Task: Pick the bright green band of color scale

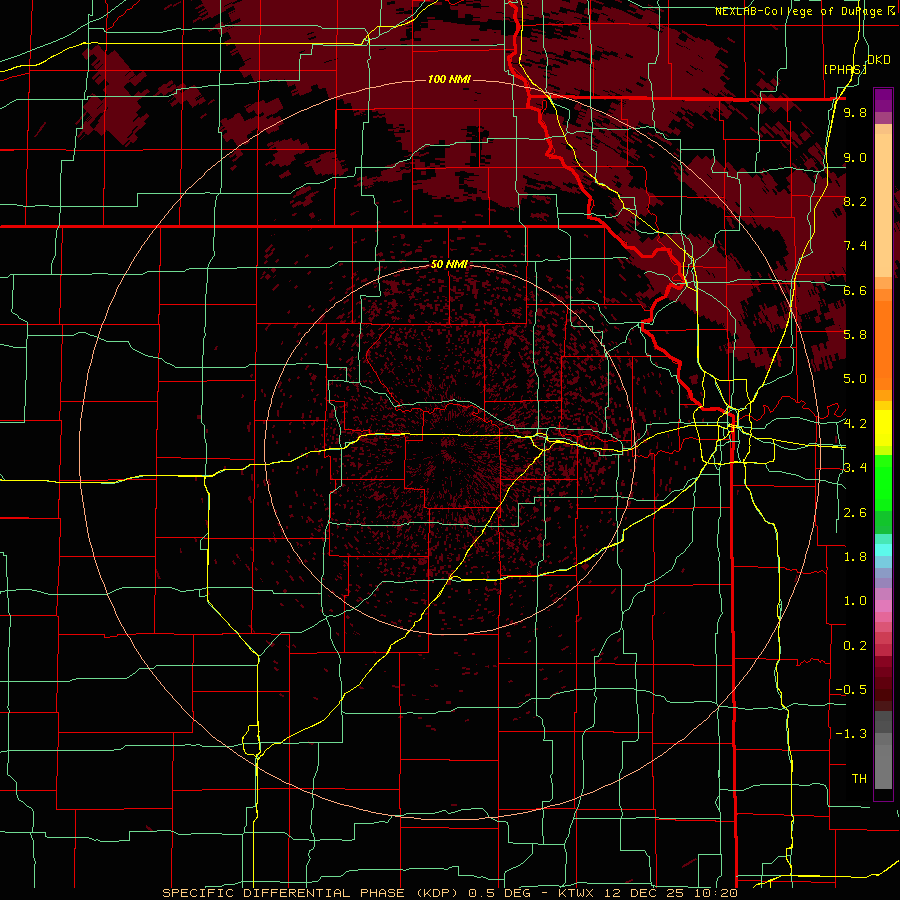Action: (x=883, y=483)
